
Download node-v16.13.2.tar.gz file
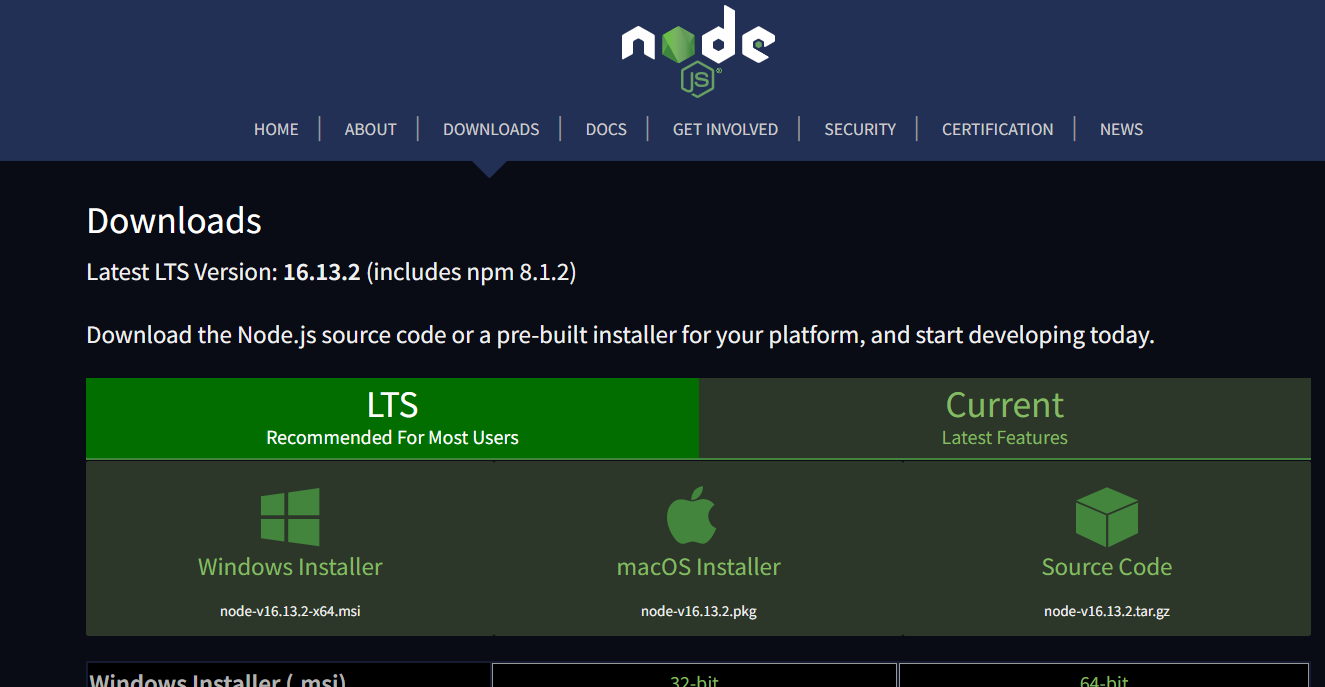(1106, 611)
